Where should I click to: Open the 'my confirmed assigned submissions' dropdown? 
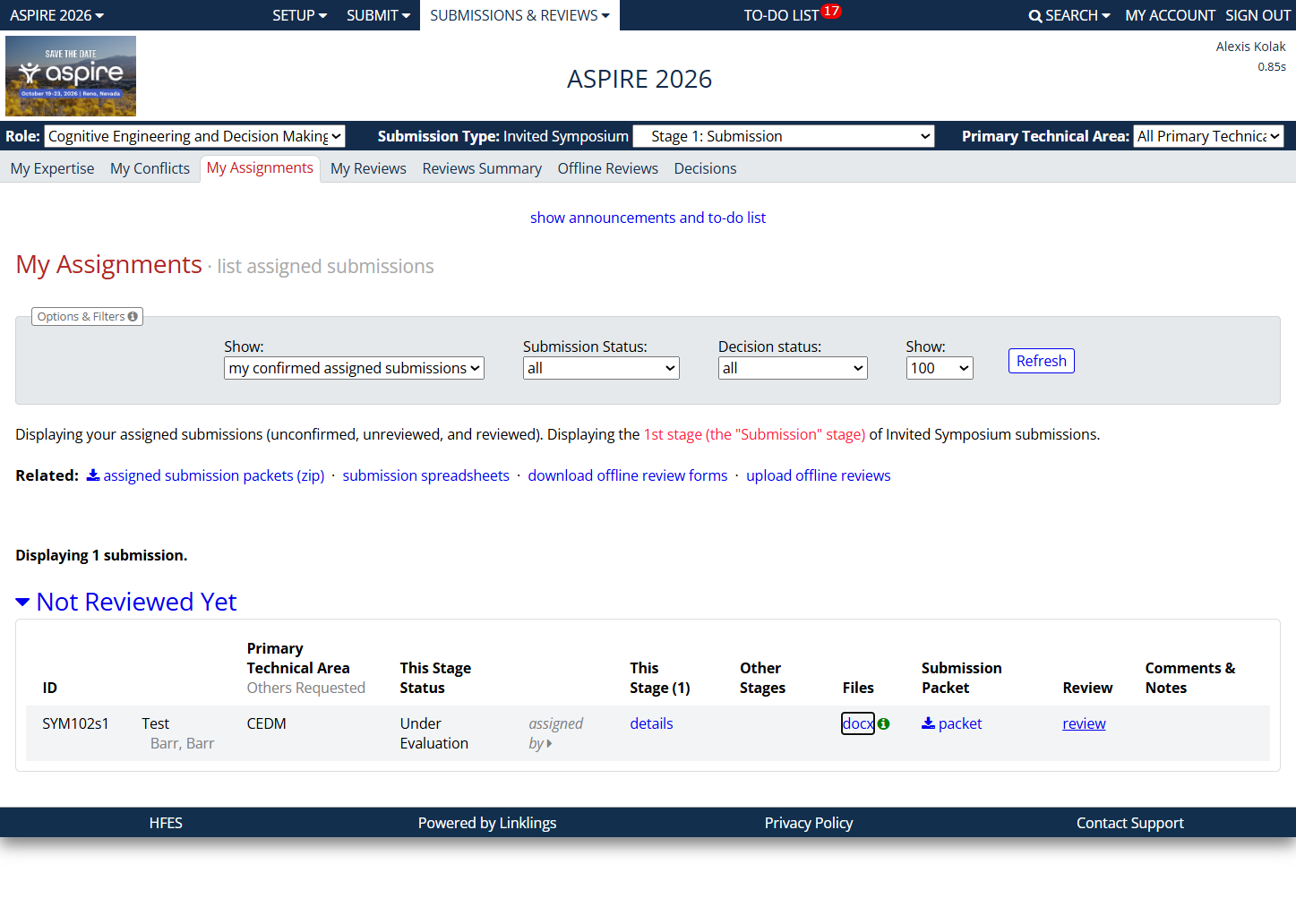354,368
